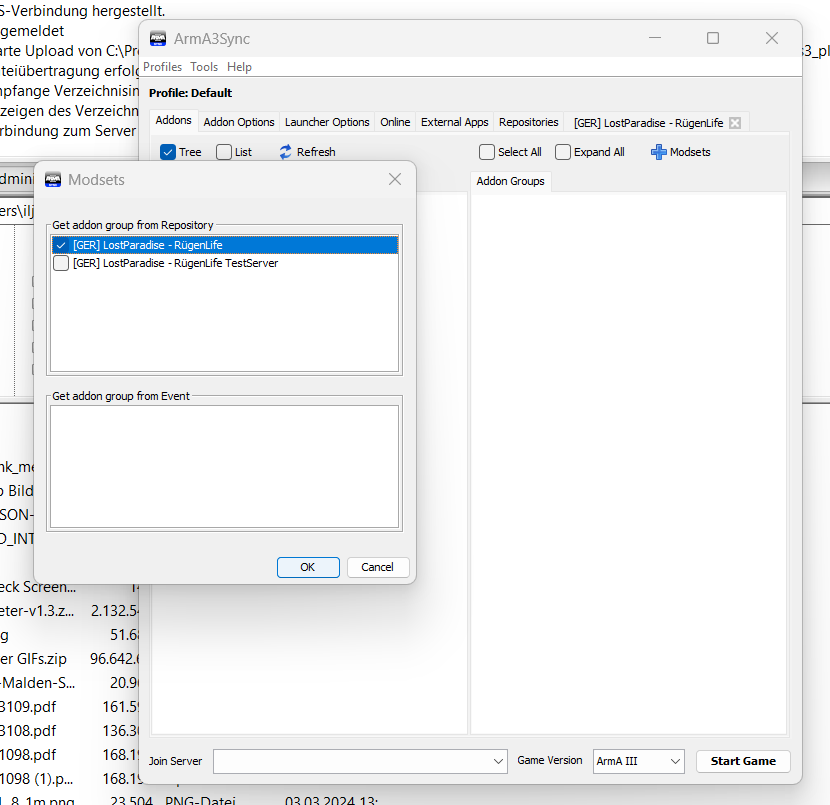This screenshot has height=805, width=830.
Task: Select the RügenLife TestServer row text
Action: pos(175,263)
